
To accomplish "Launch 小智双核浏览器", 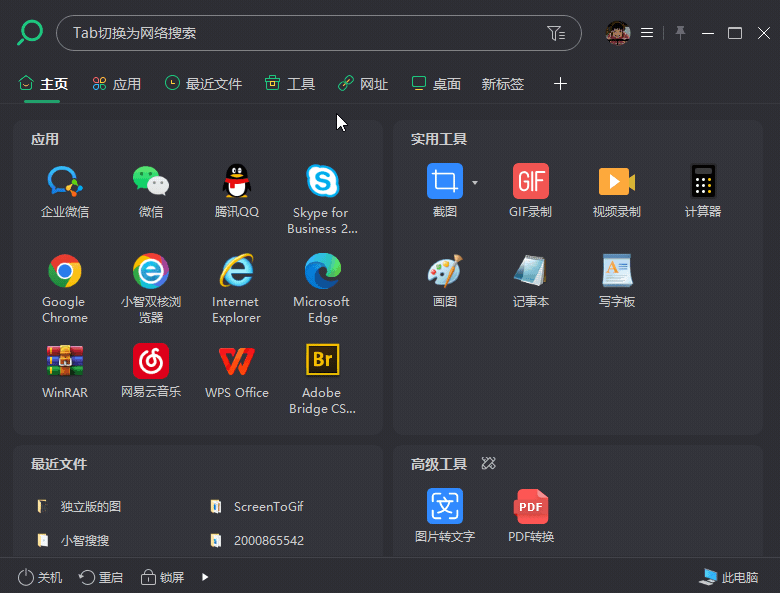I will click(151, 289).
